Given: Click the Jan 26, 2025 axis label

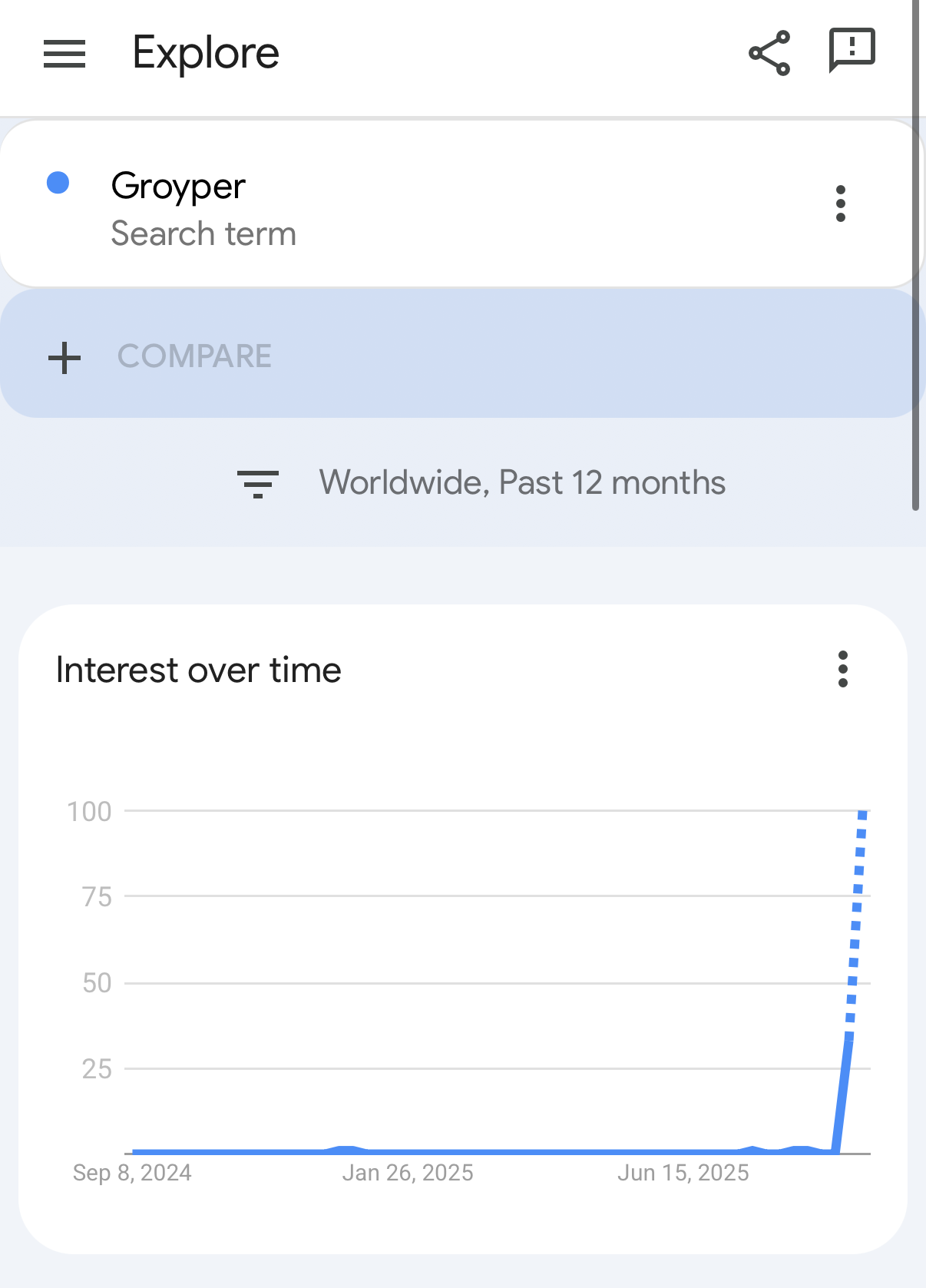Looking at the screenshot, I should coord(408,1173).
